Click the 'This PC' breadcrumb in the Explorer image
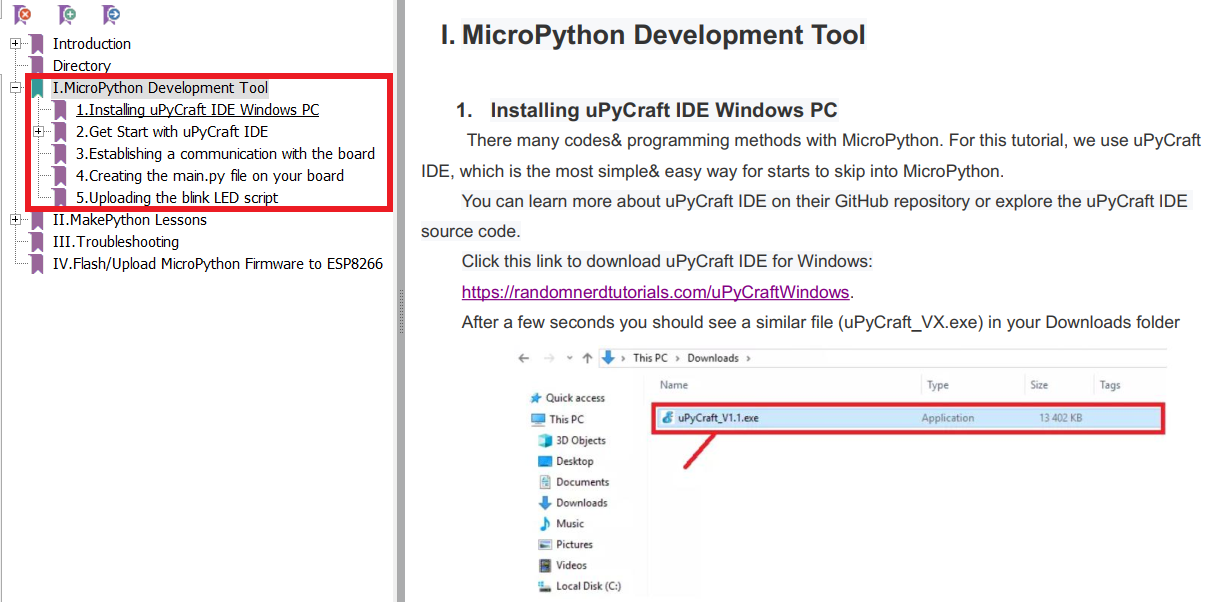This screenshot has width=1218, height=602. point(650,358)
